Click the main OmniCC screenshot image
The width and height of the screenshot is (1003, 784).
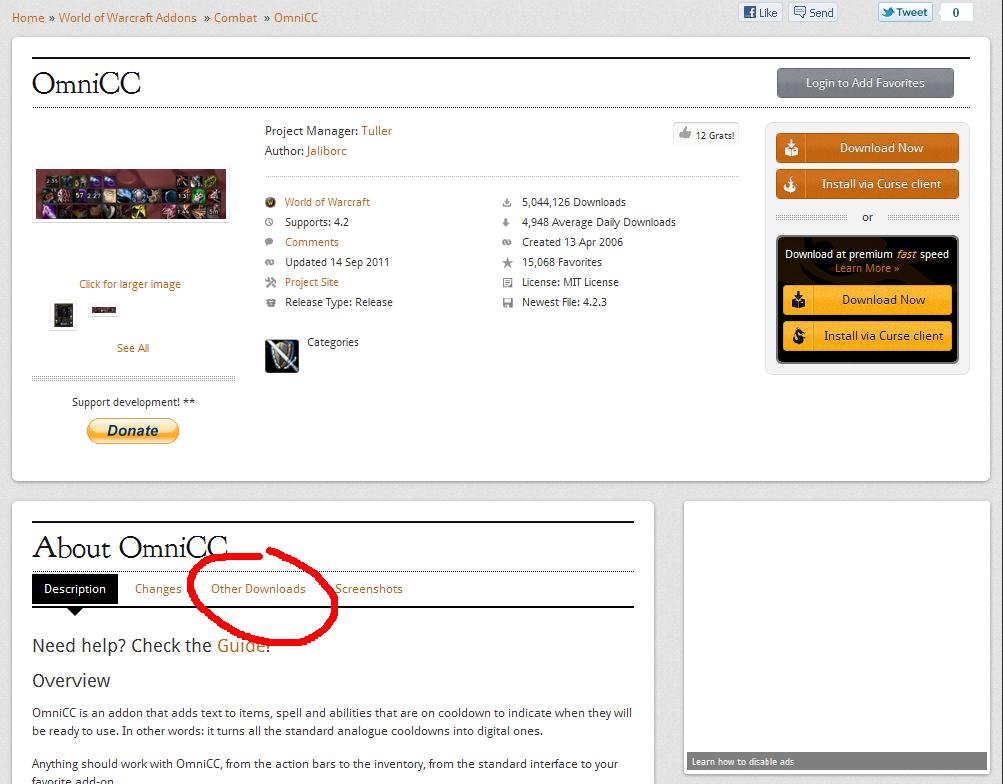click(130, 194)
